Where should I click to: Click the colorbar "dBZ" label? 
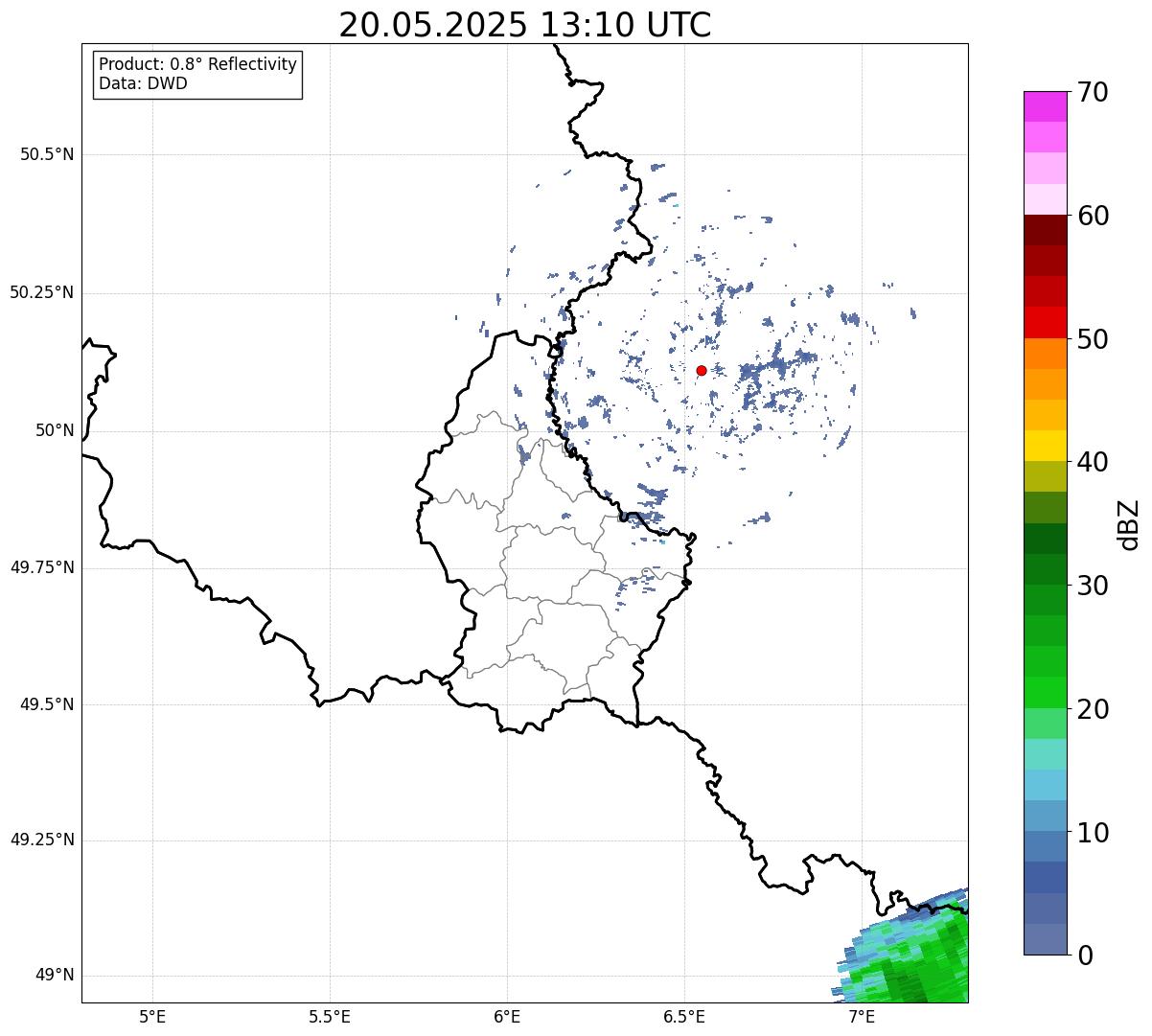[x=1129, y=524]
